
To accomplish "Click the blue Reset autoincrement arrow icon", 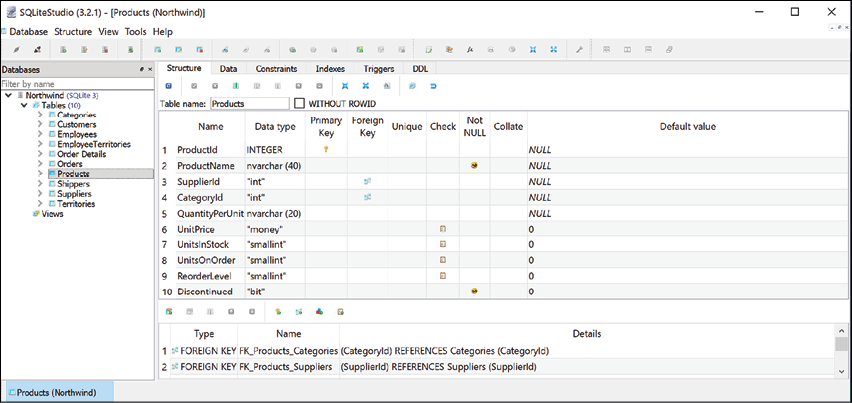I will click(433, 86).
